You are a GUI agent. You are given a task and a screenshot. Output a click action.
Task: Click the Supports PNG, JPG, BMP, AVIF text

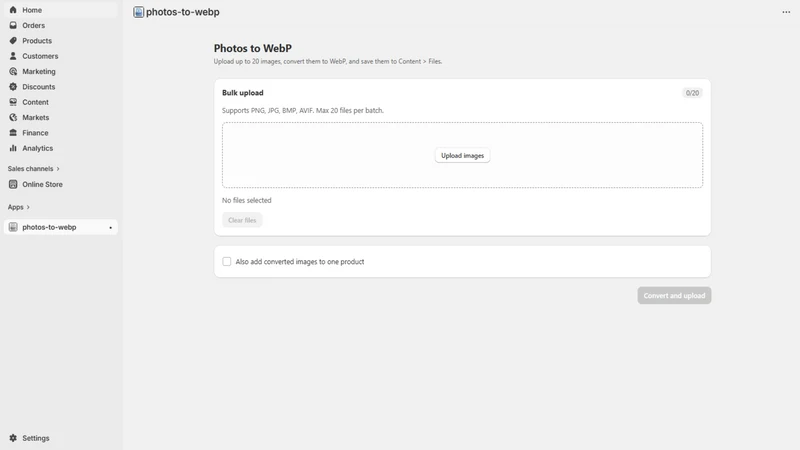click(x=303, y=110)
